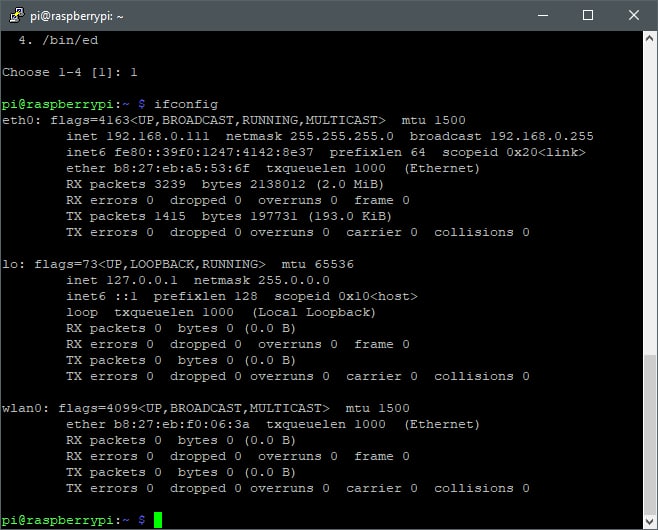The height and width of the screenshot is (530, 658).
Task: Click netmask 255.0.0.0 value
Action: [x=294, y=280]
